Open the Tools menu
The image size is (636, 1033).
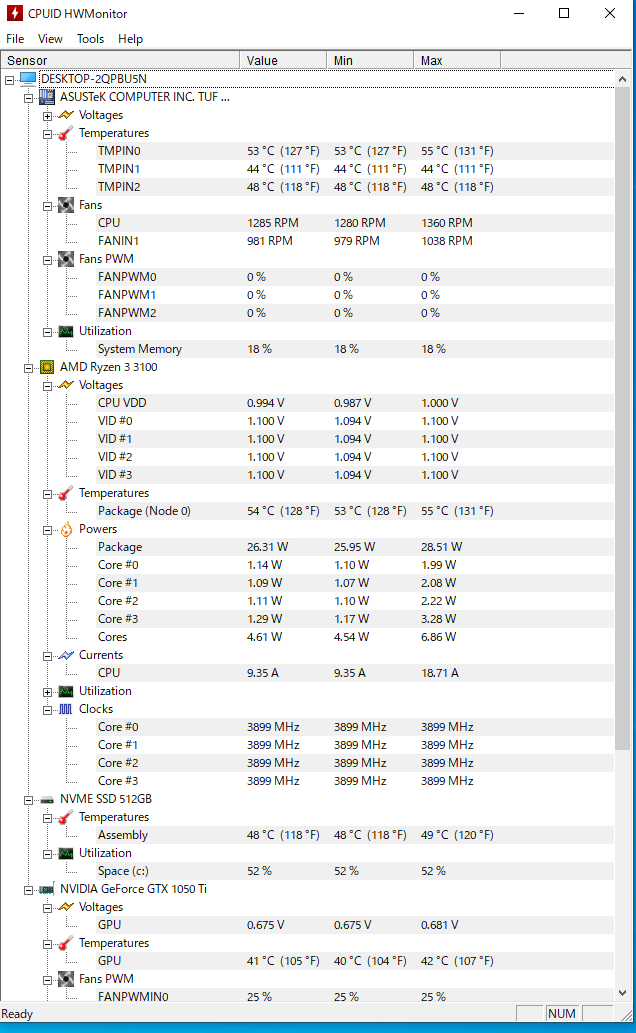[90, 39]
